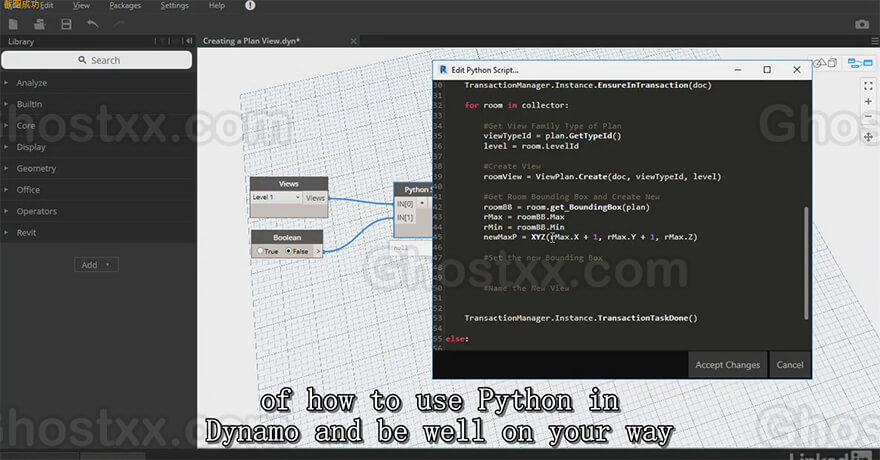Click the '+' add input button on Python node
Screen dimensions: 880x460
pyautogui.click(x=422, y=203)
